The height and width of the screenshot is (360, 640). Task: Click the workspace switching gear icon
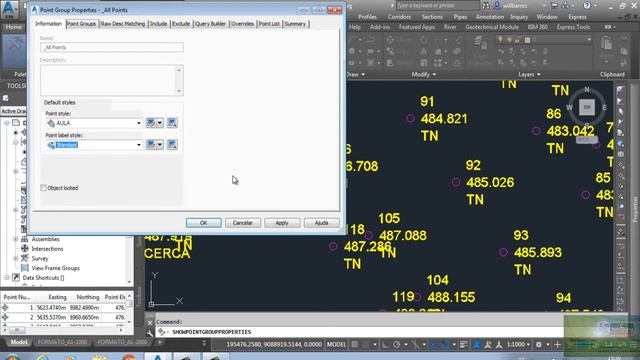pyautogui.click(x=539, y=344)
